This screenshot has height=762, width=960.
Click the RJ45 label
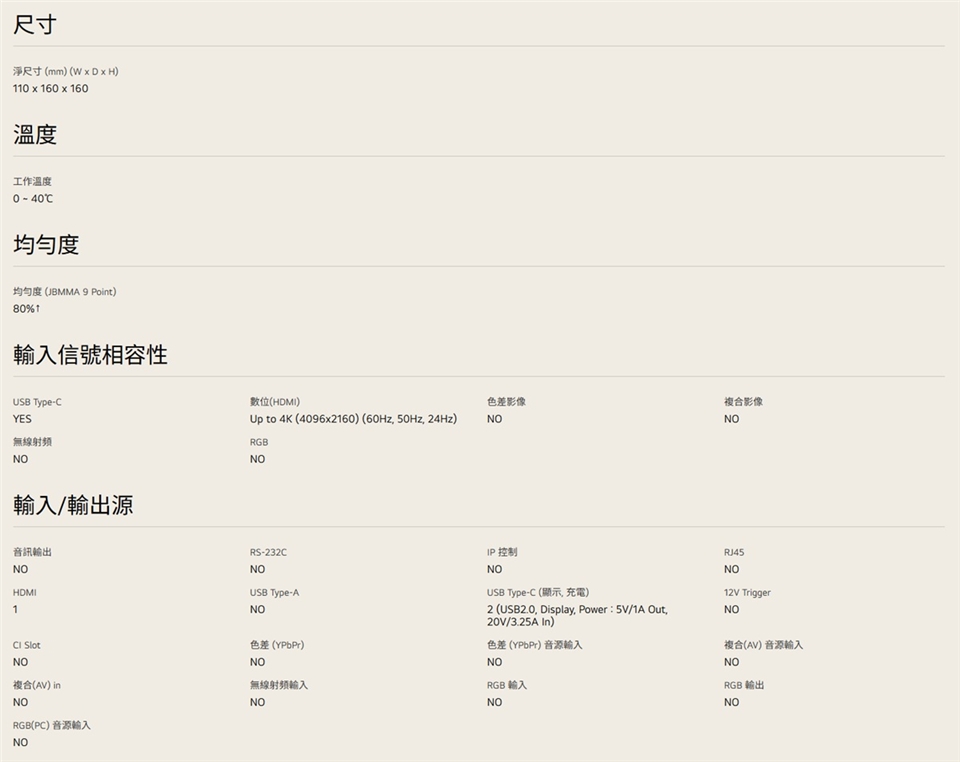734,552
